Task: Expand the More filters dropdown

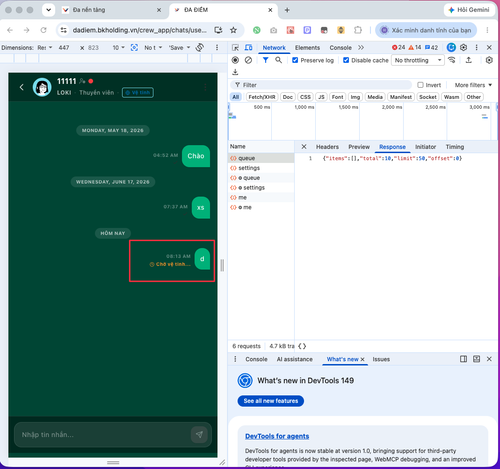Action: click(473, 85)
